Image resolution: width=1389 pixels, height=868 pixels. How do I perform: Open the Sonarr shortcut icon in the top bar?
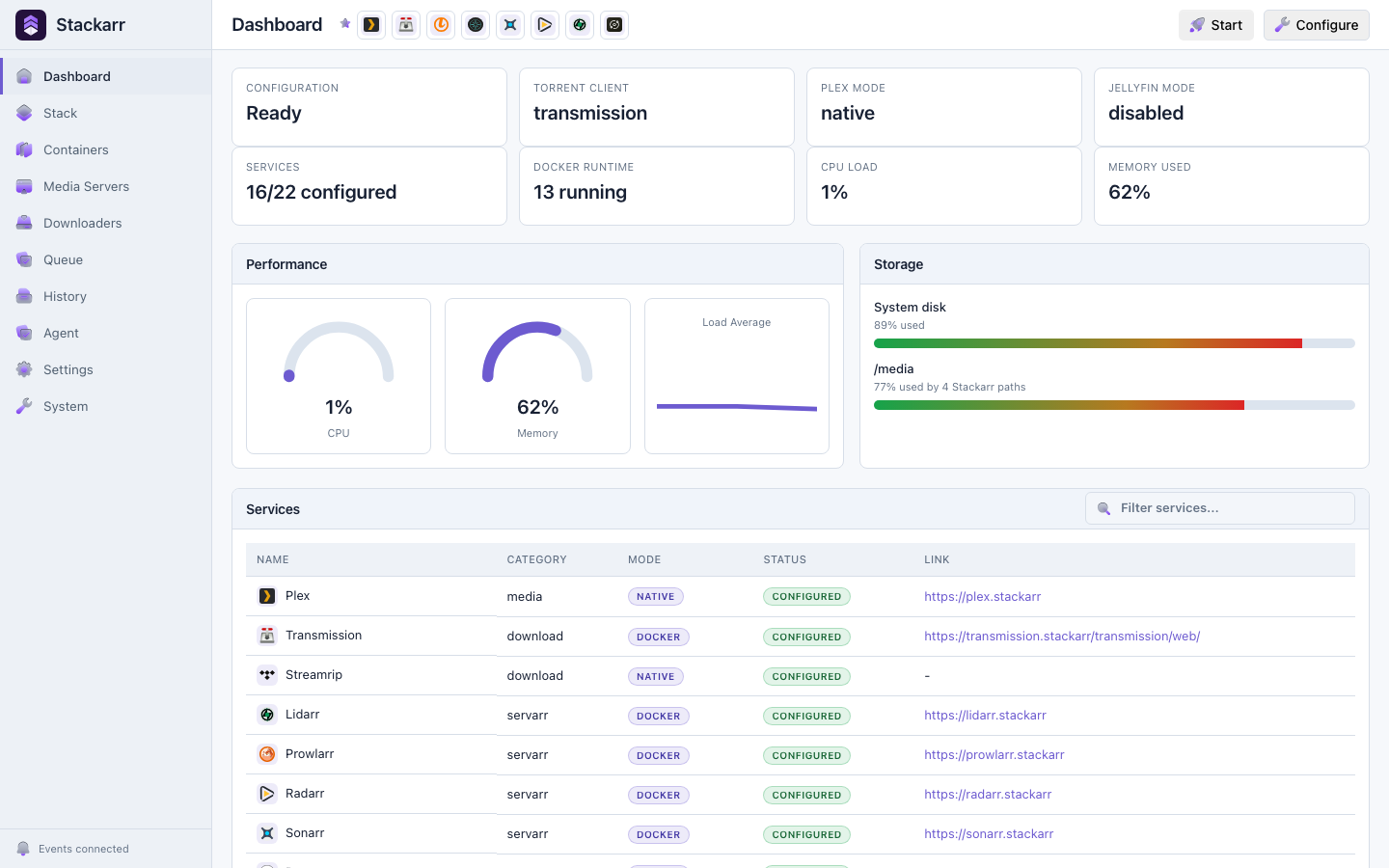click(x=510, y=25)
